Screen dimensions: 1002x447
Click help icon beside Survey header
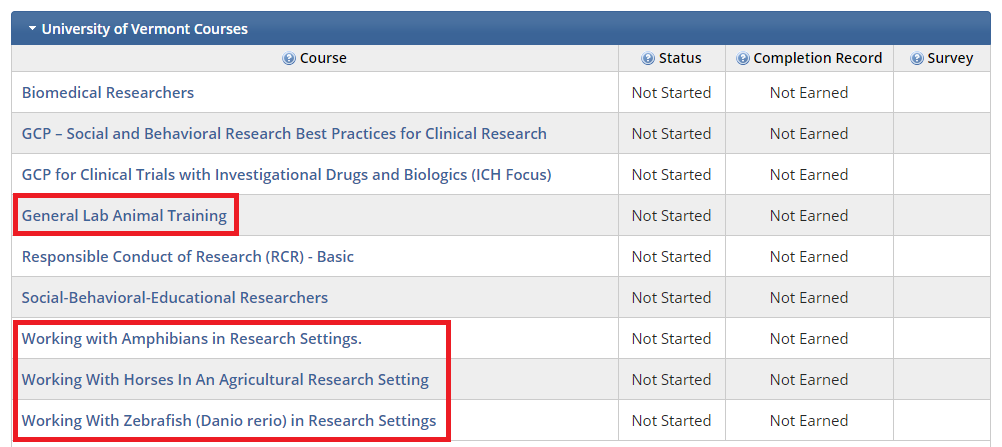(917, 59)
